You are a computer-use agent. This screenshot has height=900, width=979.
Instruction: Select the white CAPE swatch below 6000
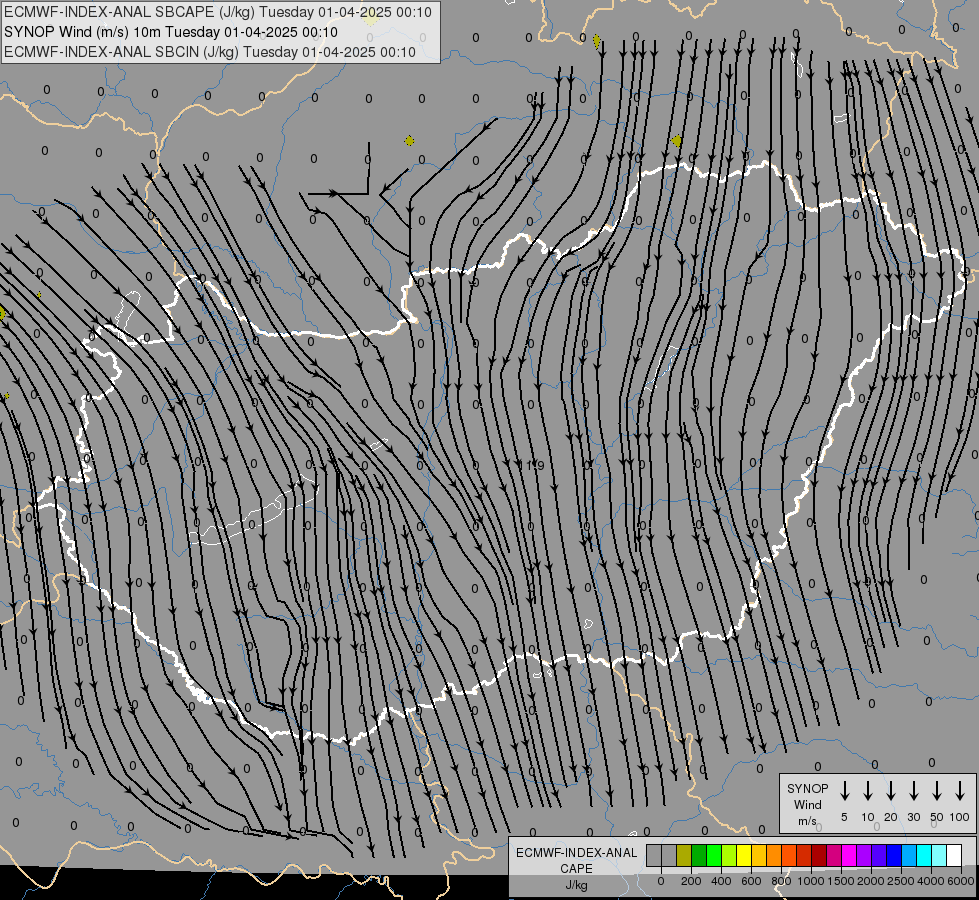click(x=955, y=855)
